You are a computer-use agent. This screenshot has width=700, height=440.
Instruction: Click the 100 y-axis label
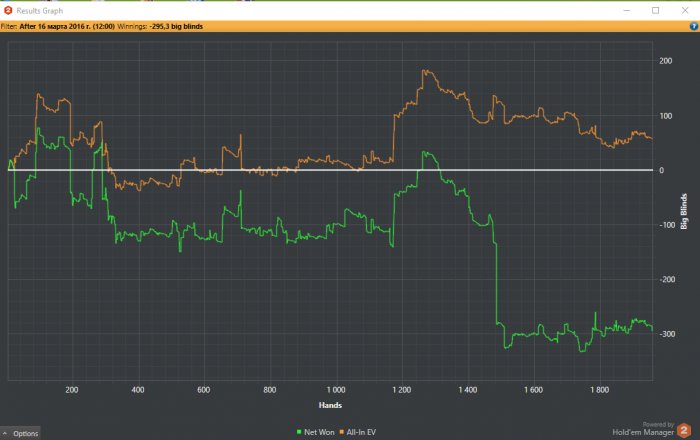point(665,116)
